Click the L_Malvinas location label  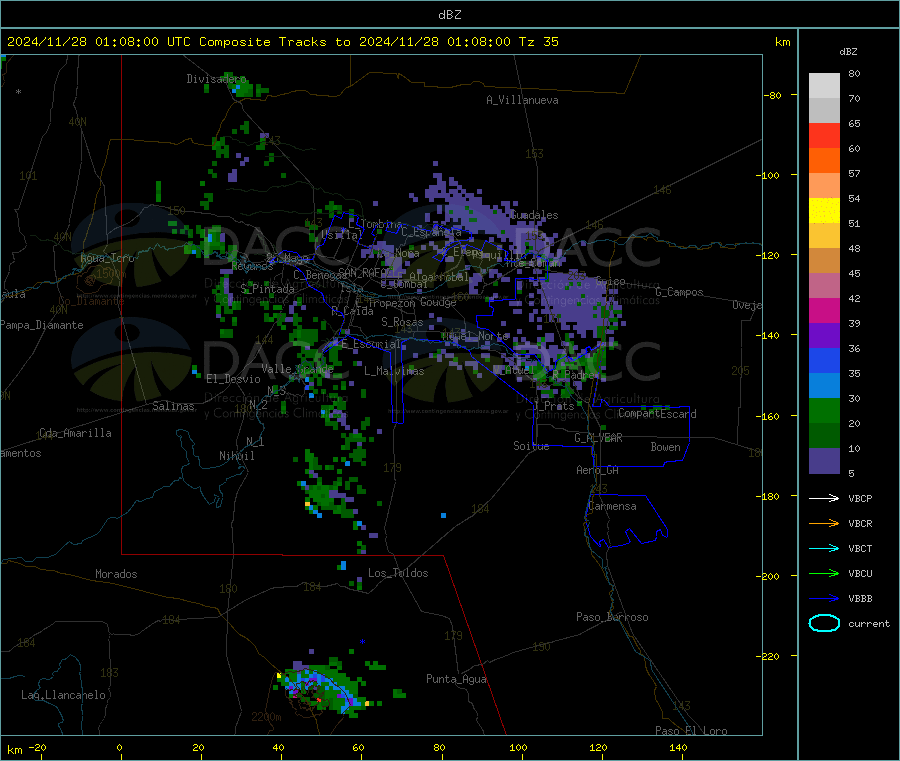point(394,371)
